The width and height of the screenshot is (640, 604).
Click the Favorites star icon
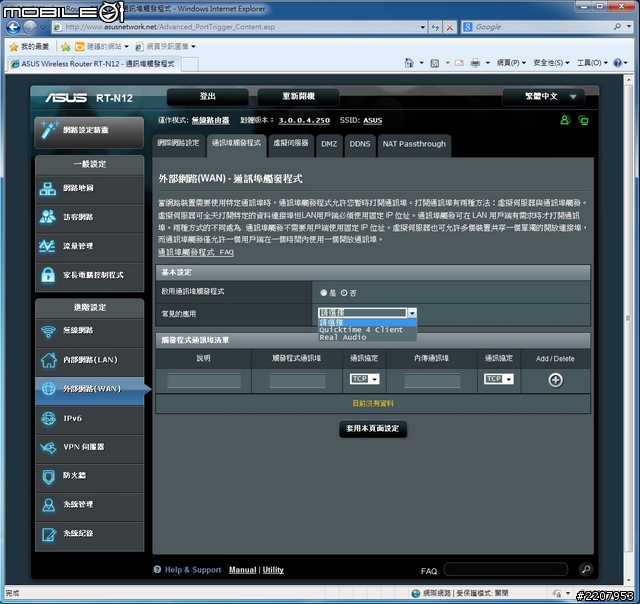[x=13, y=47]
